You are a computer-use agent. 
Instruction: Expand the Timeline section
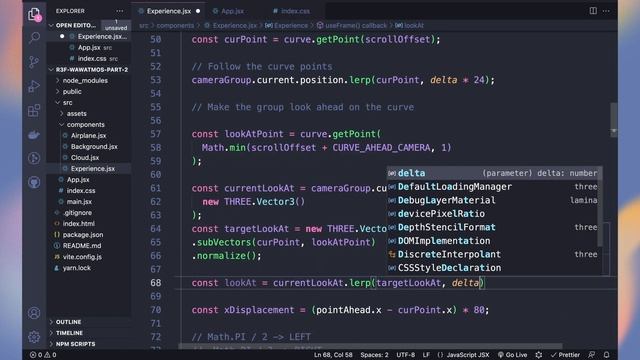[69, 333]
